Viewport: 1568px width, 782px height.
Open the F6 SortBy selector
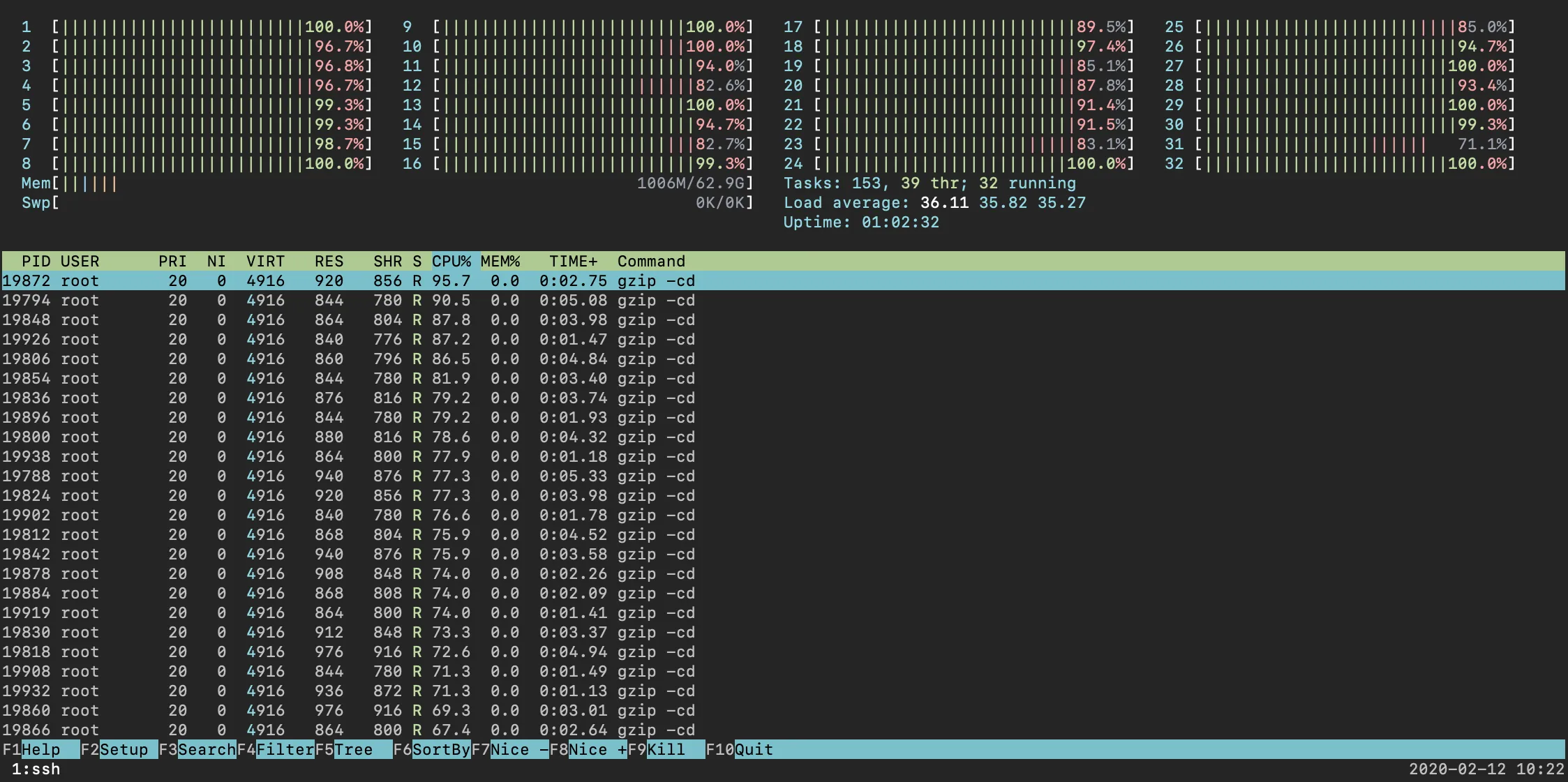(x=440, y=749)
